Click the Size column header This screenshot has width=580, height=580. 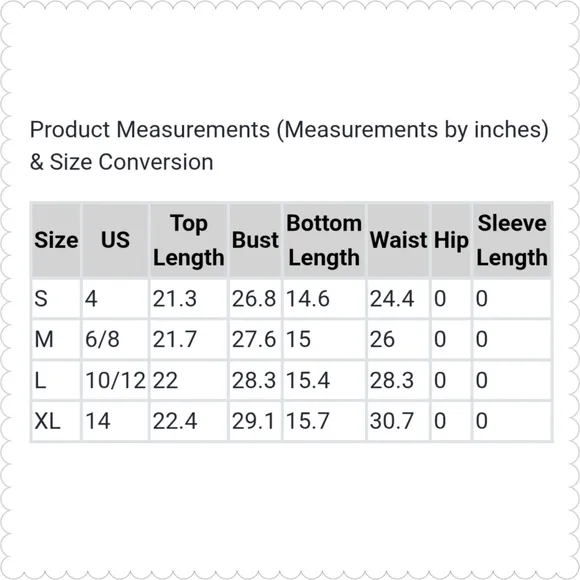(56, 240)
